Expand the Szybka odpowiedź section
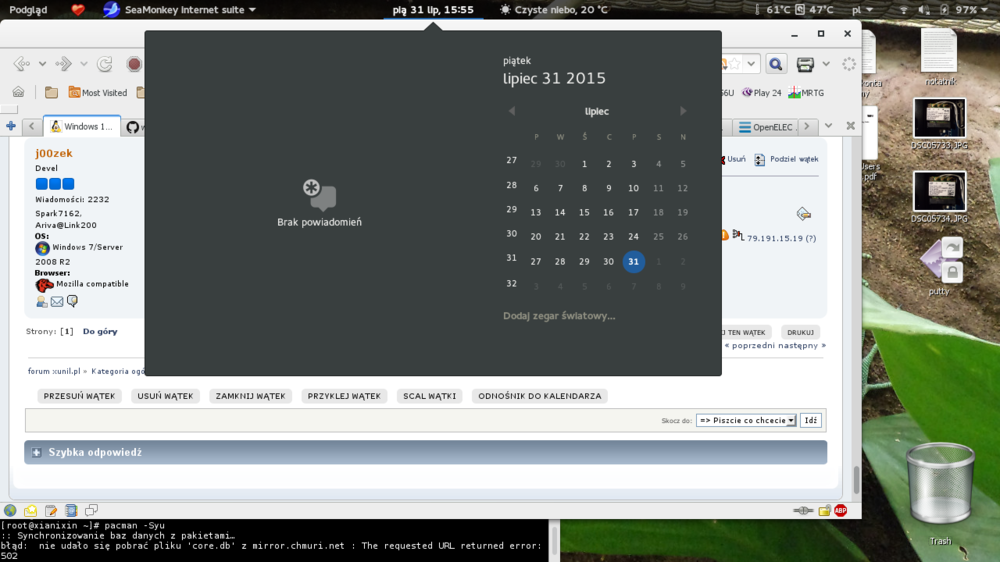 pos(36,452)
